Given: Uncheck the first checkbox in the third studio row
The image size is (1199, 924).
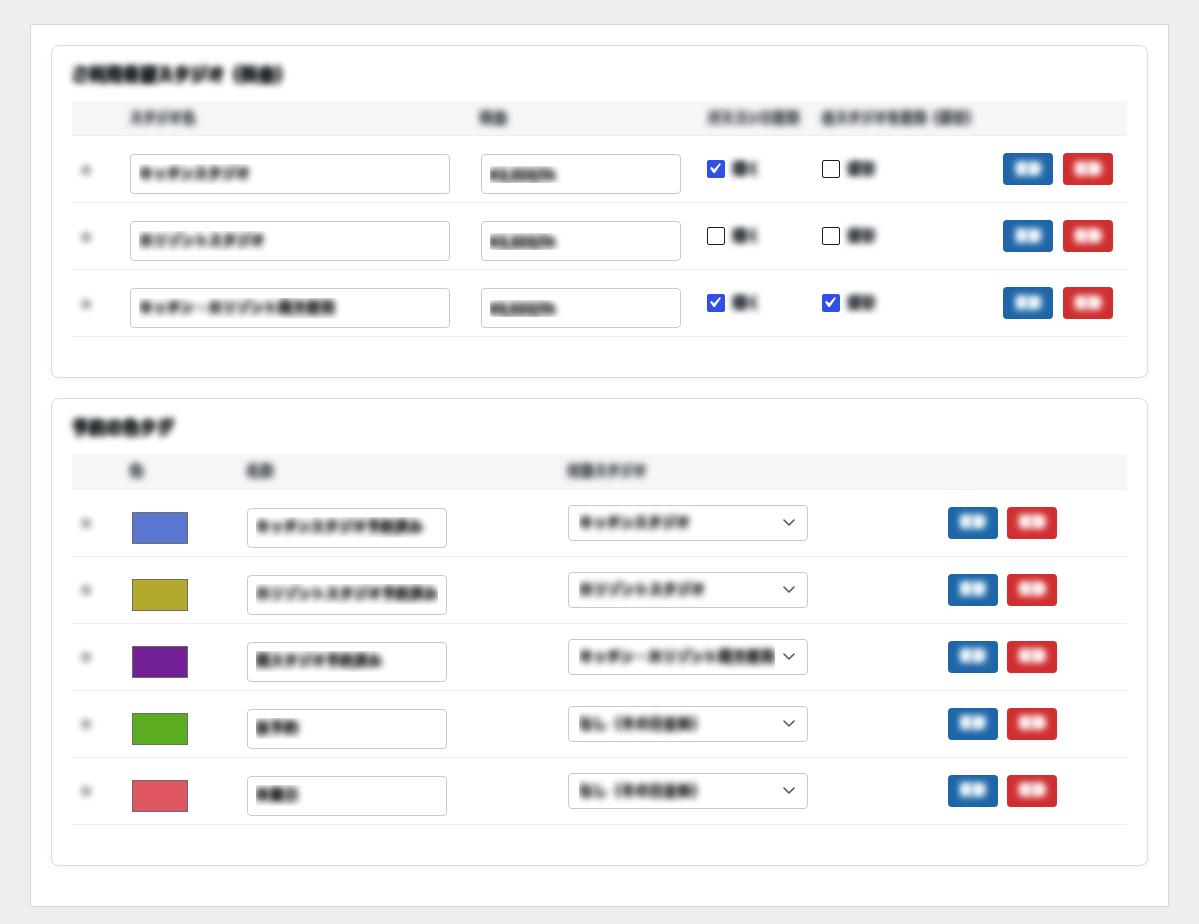Looking at the screenshot, I should (x=716, y=303).
